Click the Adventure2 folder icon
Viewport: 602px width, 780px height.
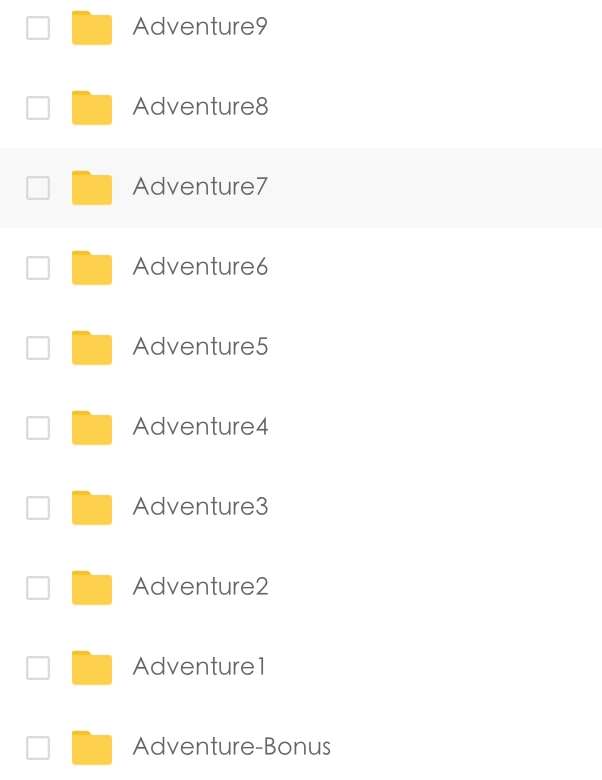[92, 588]
